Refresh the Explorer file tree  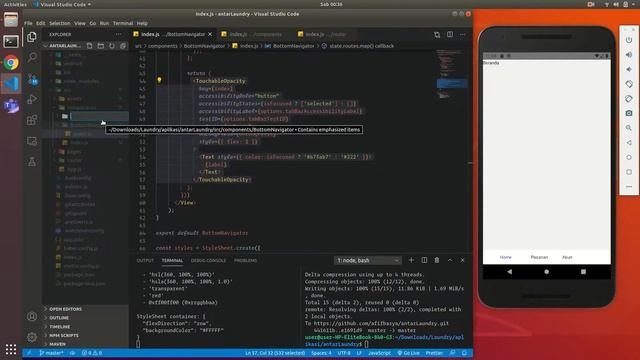tap(111, 46)
